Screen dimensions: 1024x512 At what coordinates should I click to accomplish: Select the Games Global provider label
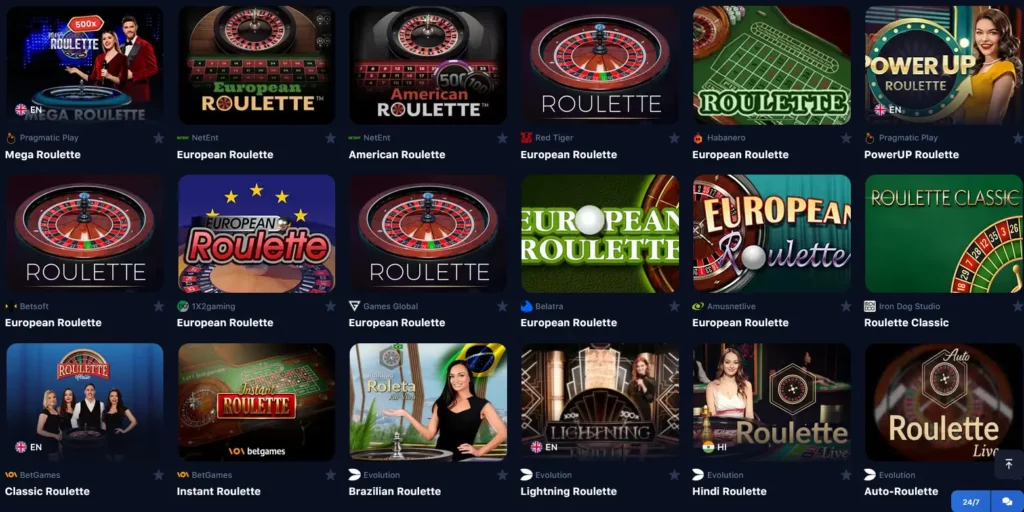(x=391, y=306)
